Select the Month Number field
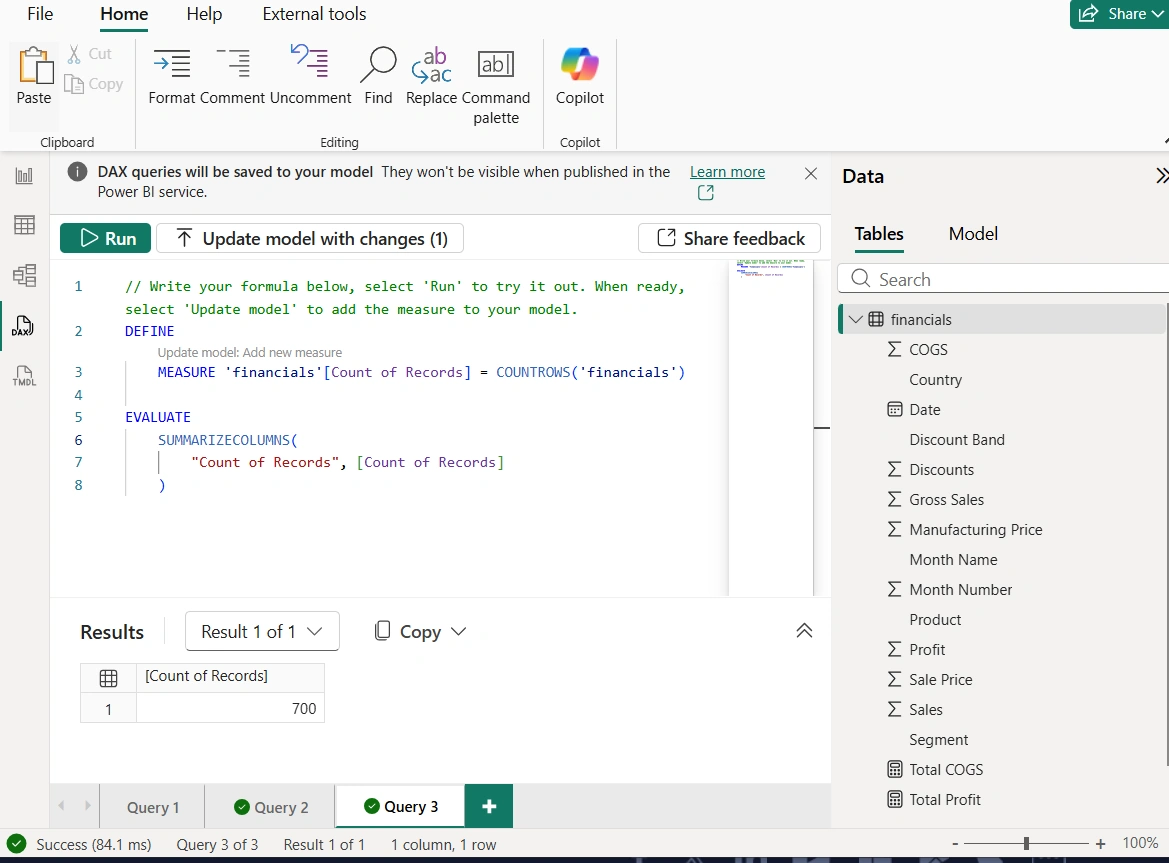Screen dimensions: 1169x863 point(960,589)
